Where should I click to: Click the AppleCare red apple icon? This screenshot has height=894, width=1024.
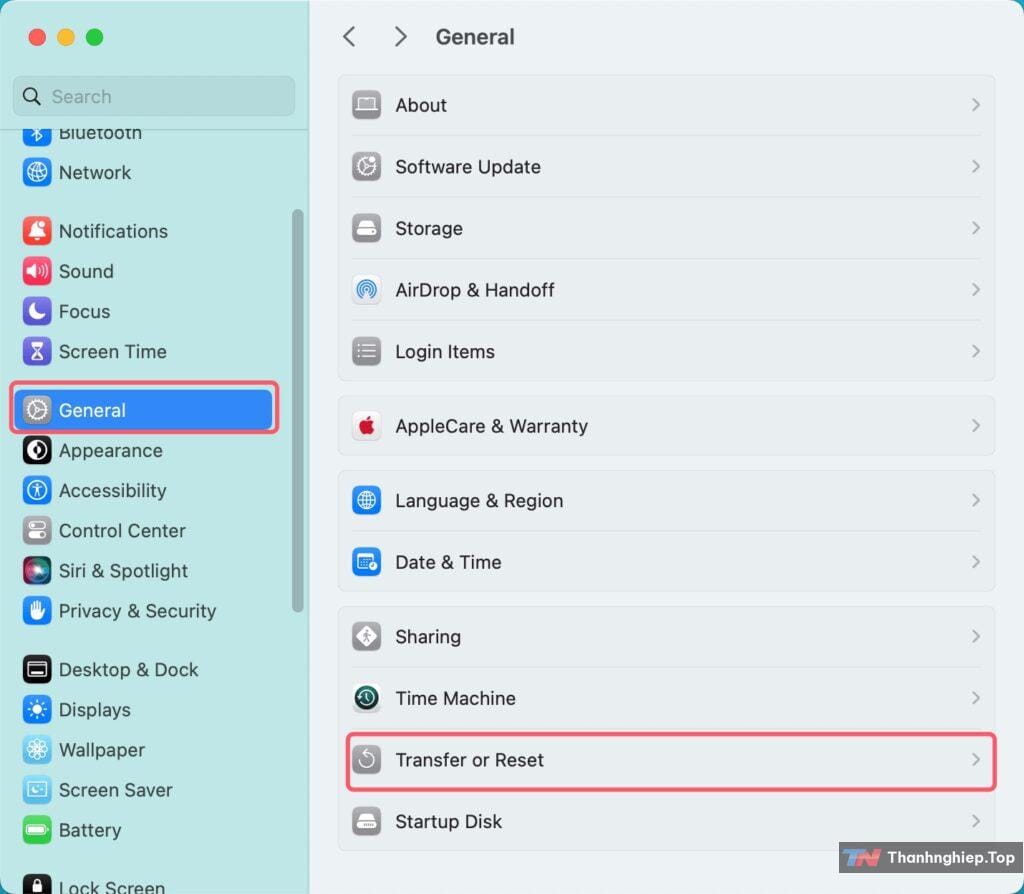pyautogui.click(x=366, y=426)
